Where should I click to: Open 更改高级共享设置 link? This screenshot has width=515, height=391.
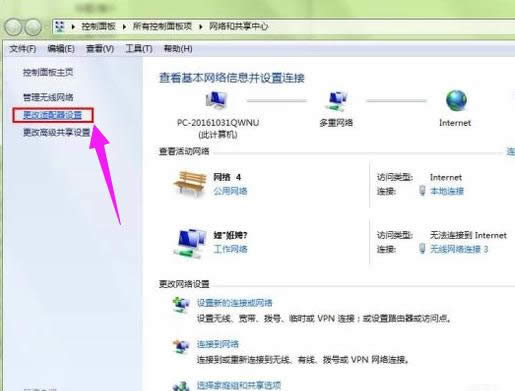pyautogui.click(x=57, y=132)
